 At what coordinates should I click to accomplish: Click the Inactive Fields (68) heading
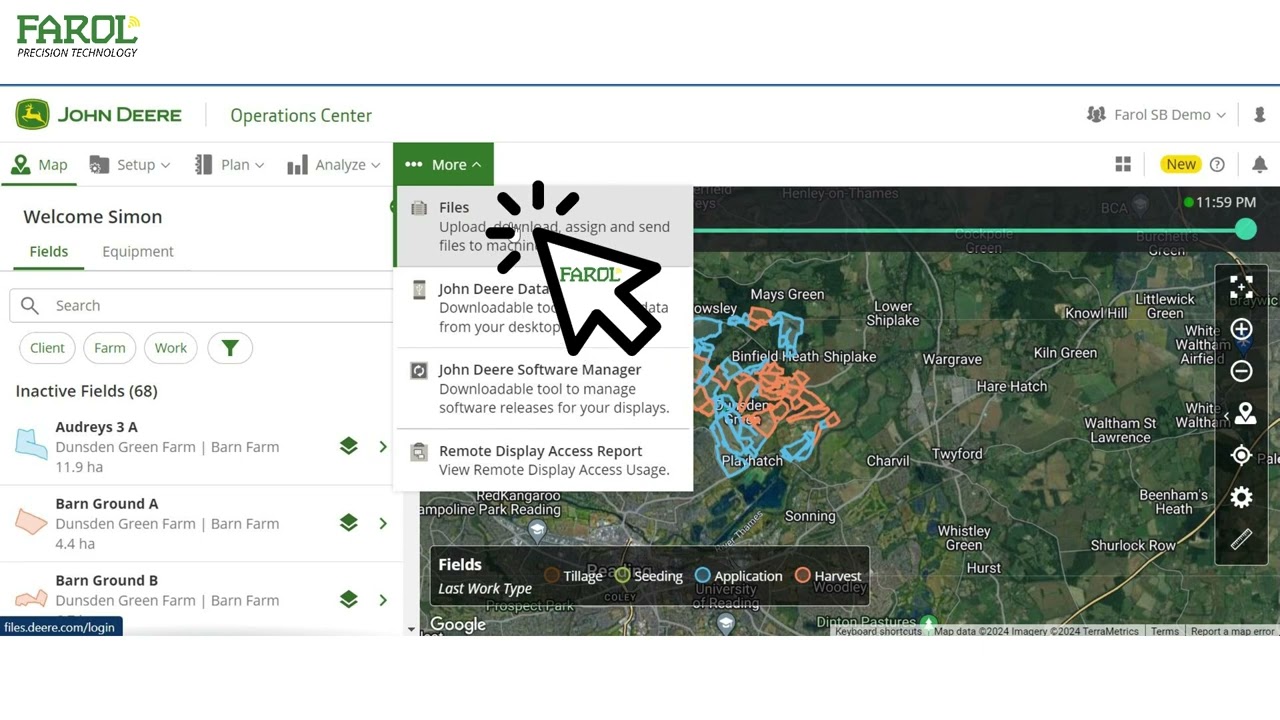pyautogui.click(x=86, y=391)
